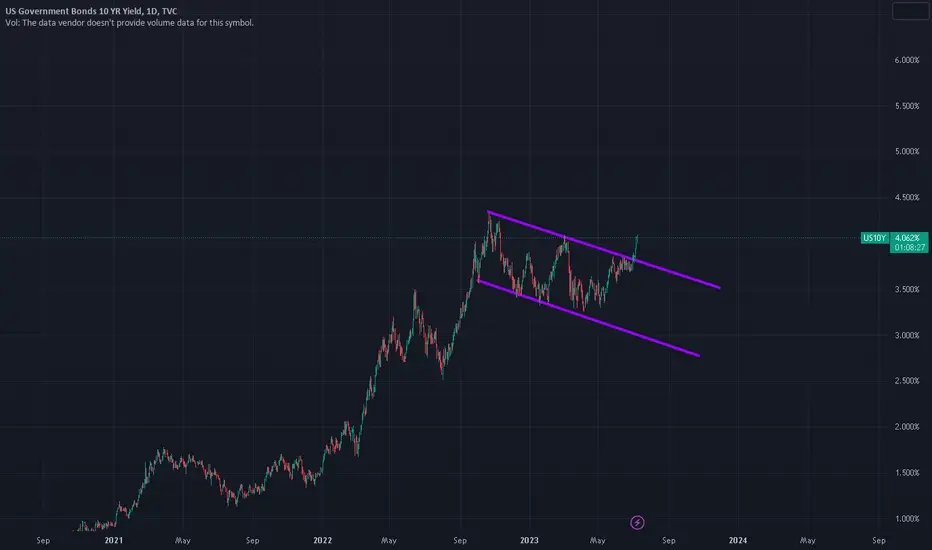Click the 2021 time axis label
The image size is (932, 550).
[x=114, y=540]
